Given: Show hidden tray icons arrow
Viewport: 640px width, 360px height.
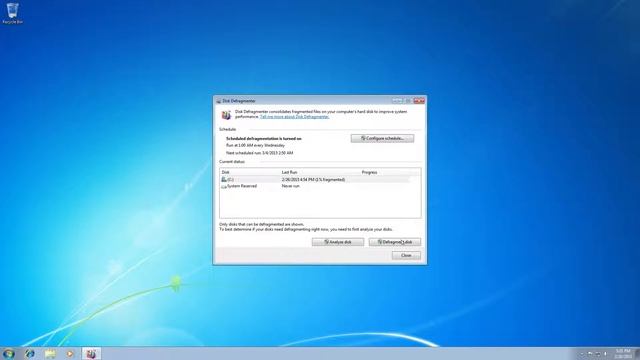Looking at the screenshot, I should pos(582,353).
